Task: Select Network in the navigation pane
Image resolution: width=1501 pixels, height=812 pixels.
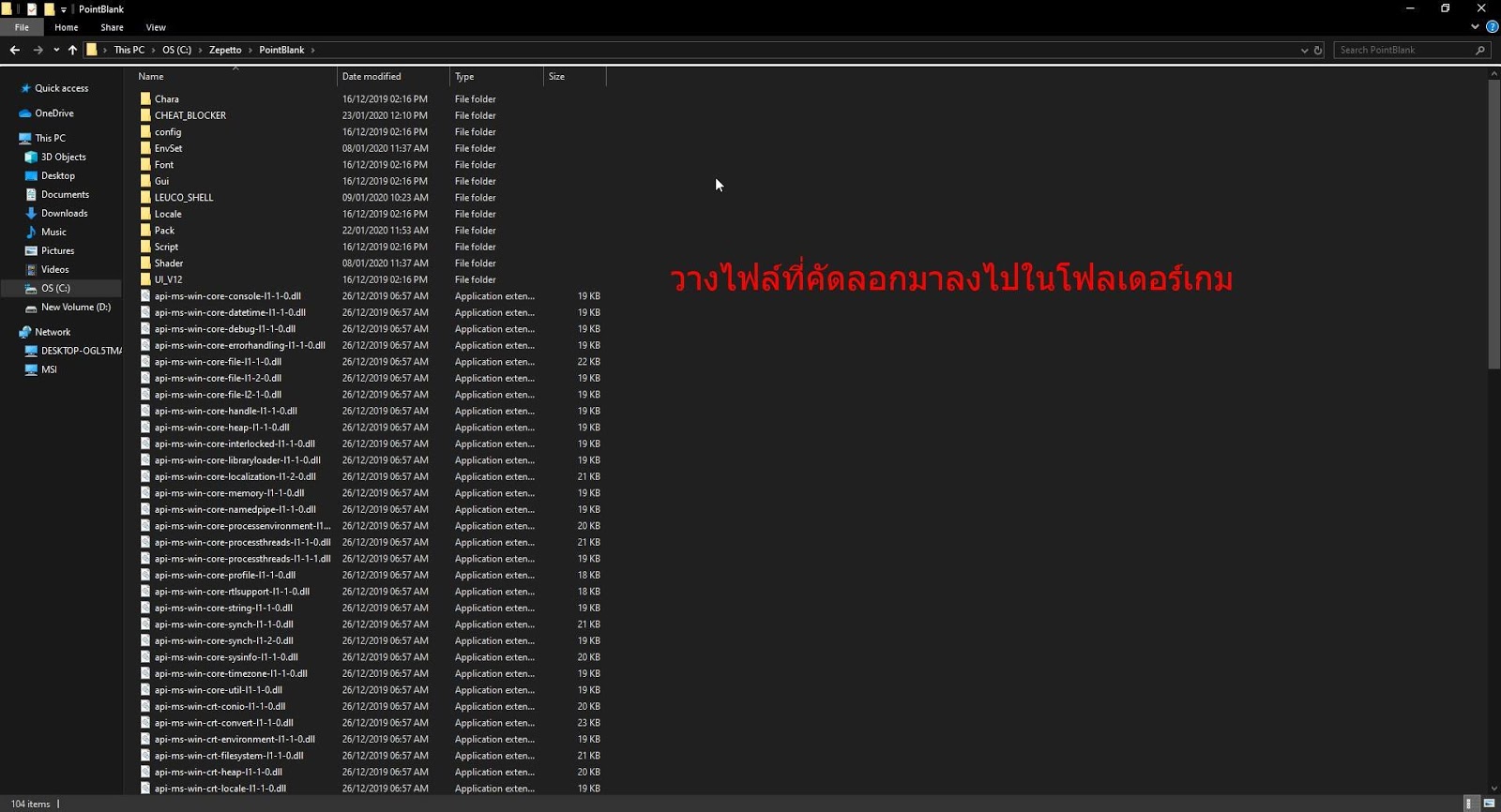Action: pos(53,332)
